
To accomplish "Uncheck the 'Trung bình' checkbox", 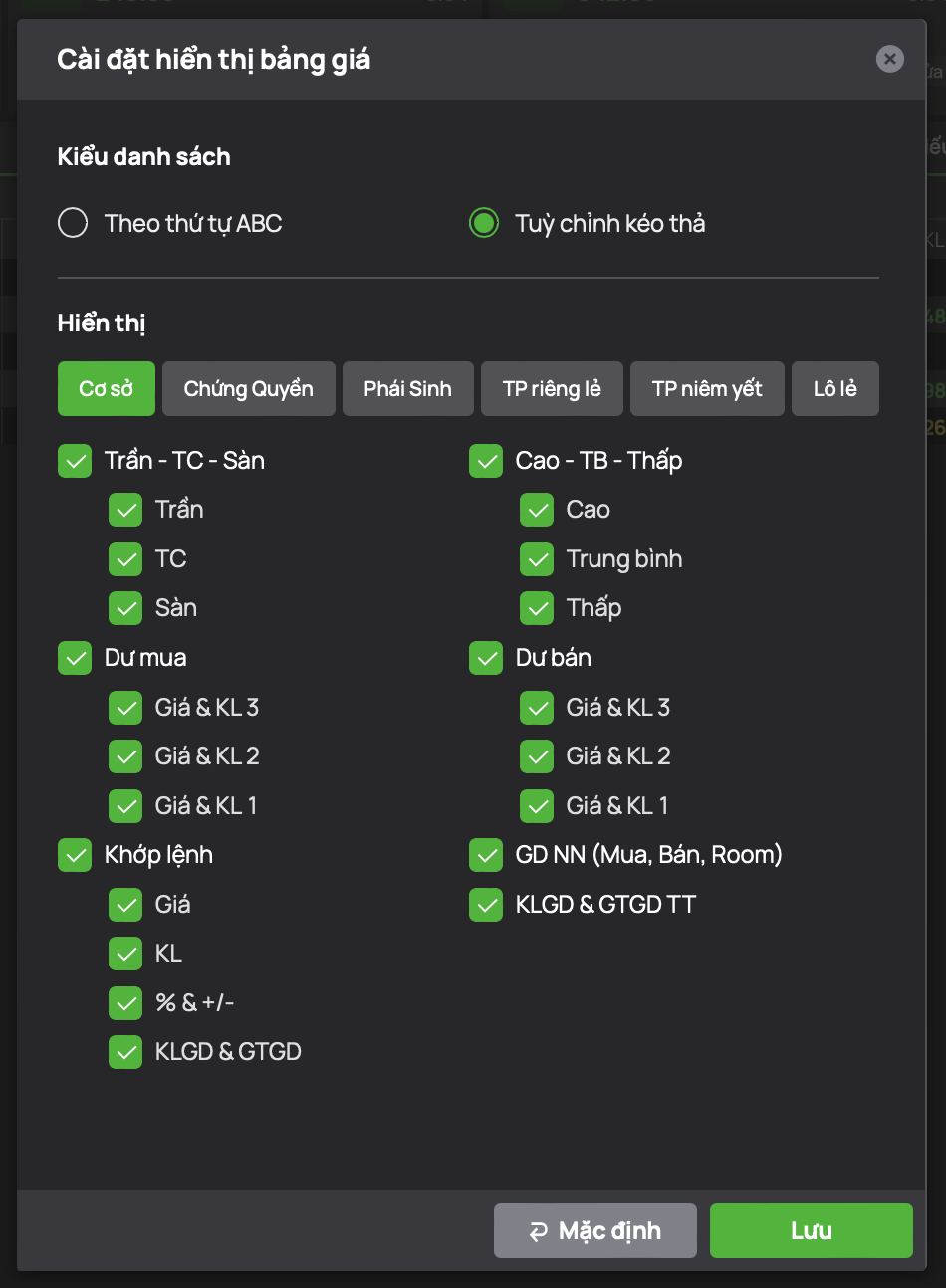I will pos(537,559).
